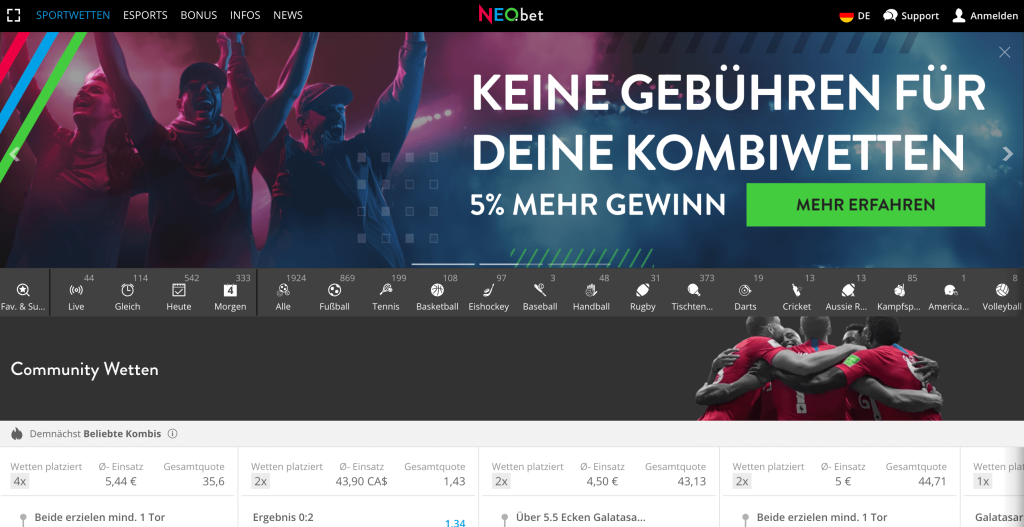
Task: Click the 4x bets placed badge
Action: coord(20,481)
